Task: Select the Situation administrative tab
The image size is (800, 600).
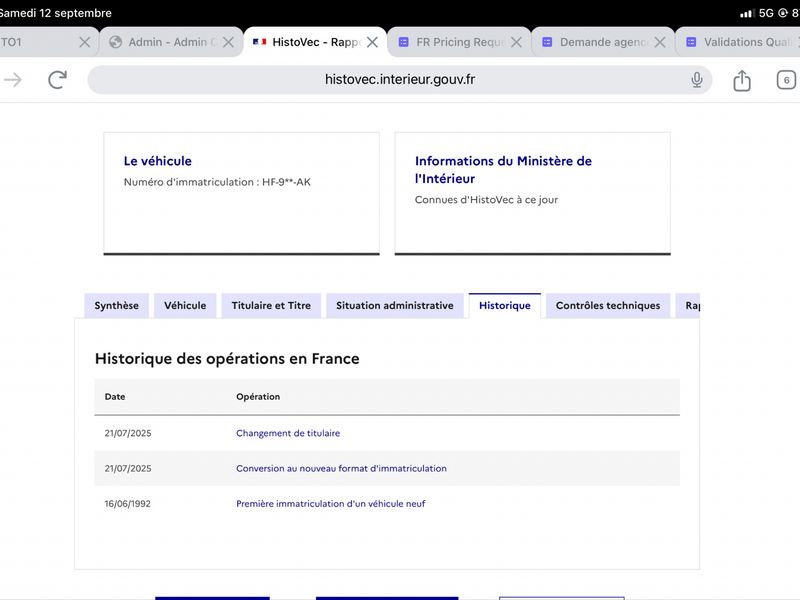Action: coord(395,306)
